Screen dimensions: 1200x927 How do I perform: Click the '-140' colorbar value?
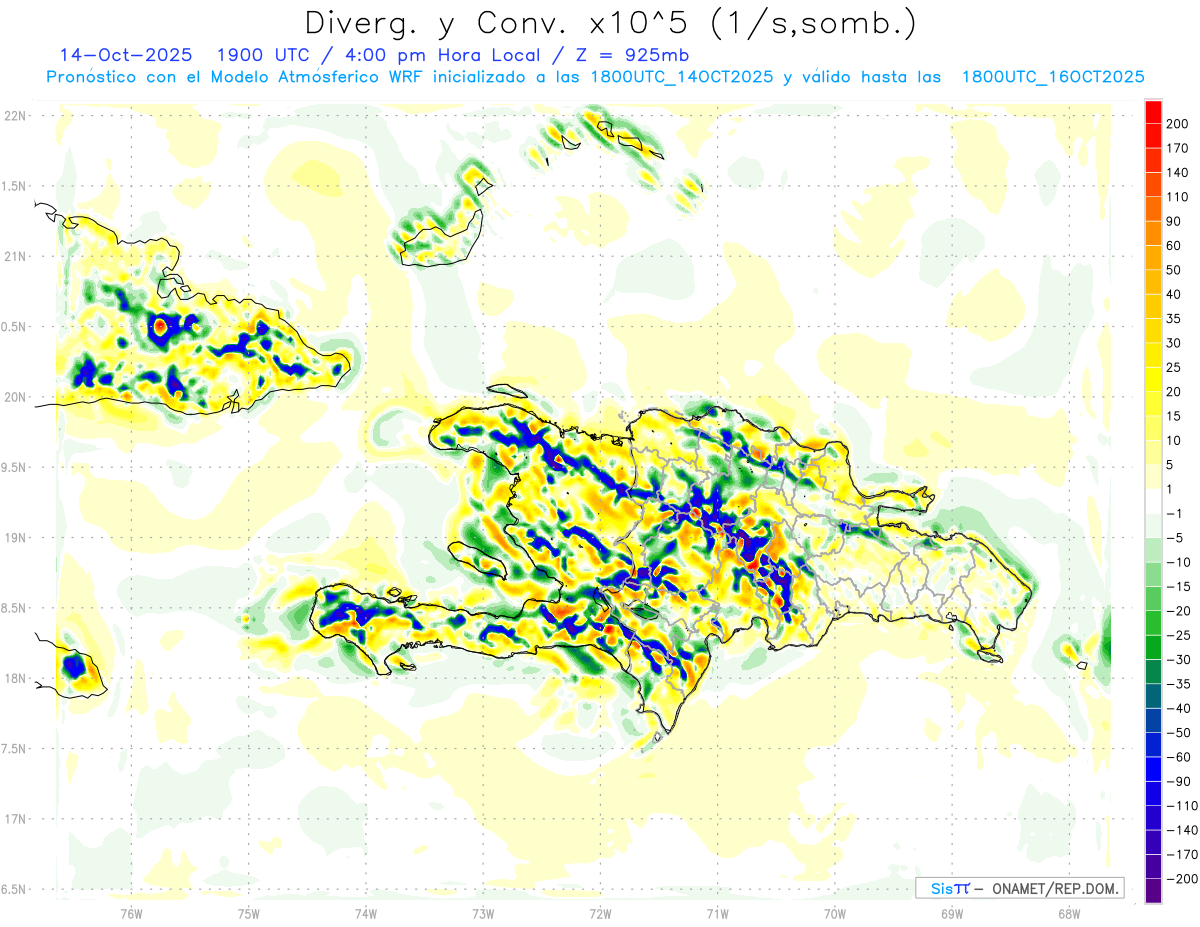point(1181,830)
